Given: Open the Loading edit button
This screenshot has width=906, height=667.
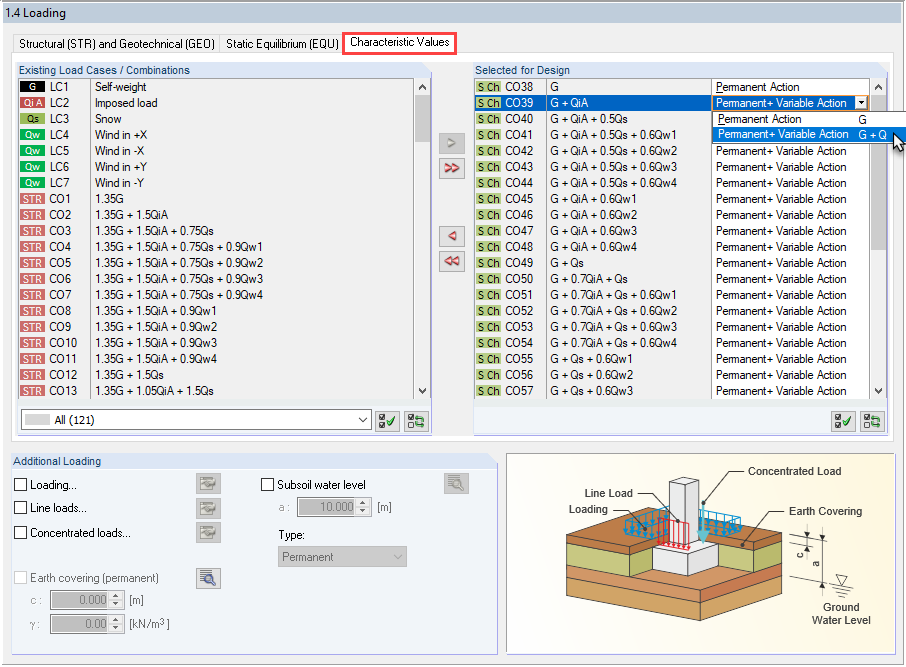Looking at the screenshot, I should coord(208,483).
